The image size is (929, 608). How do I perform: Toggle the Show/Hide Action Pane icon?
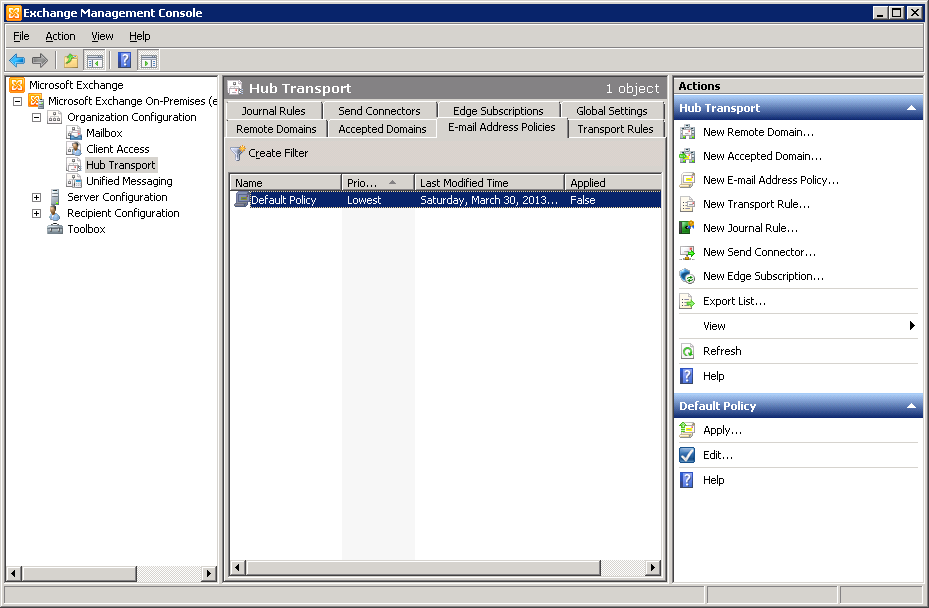(149, 60)
